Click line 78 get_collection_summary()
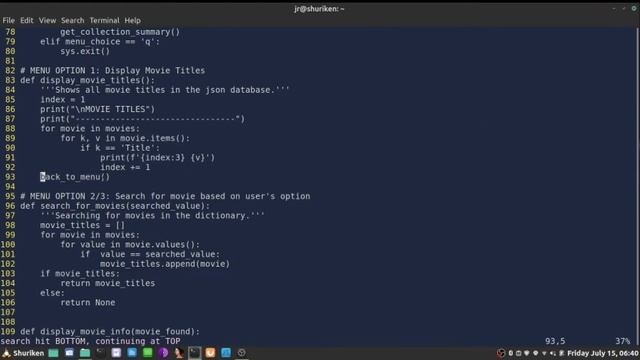This screenshot has height=360, width=640. (x=120, y=32)
